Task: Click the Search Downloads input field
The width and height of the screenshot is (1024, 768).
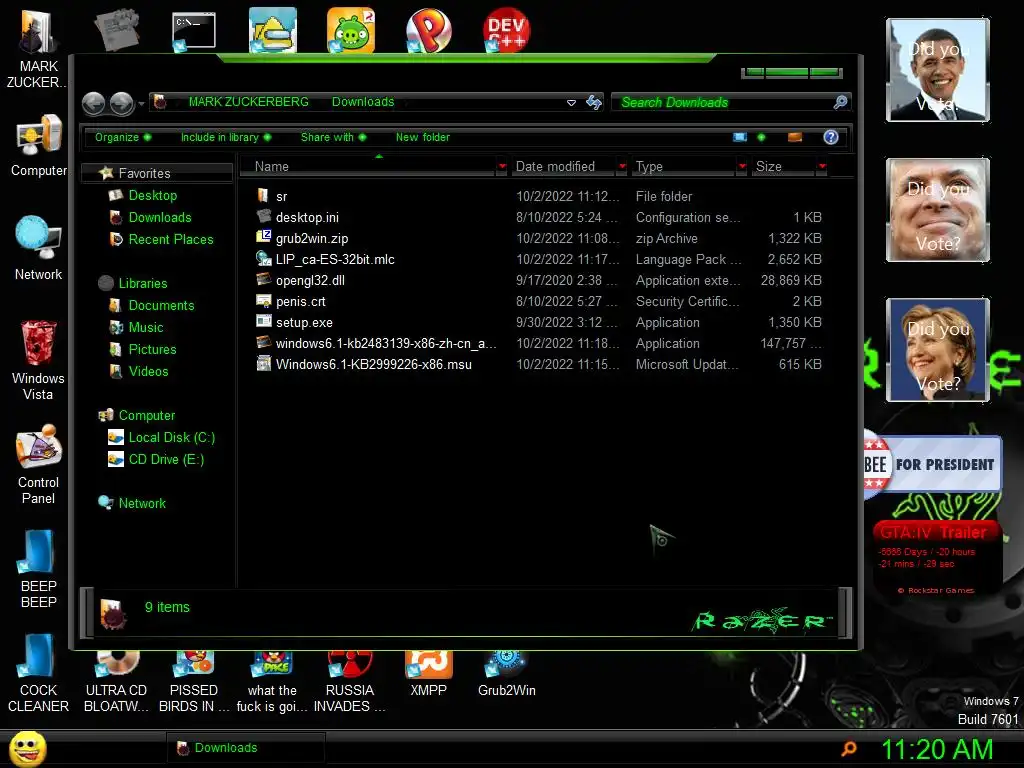Action: point(724,103)
